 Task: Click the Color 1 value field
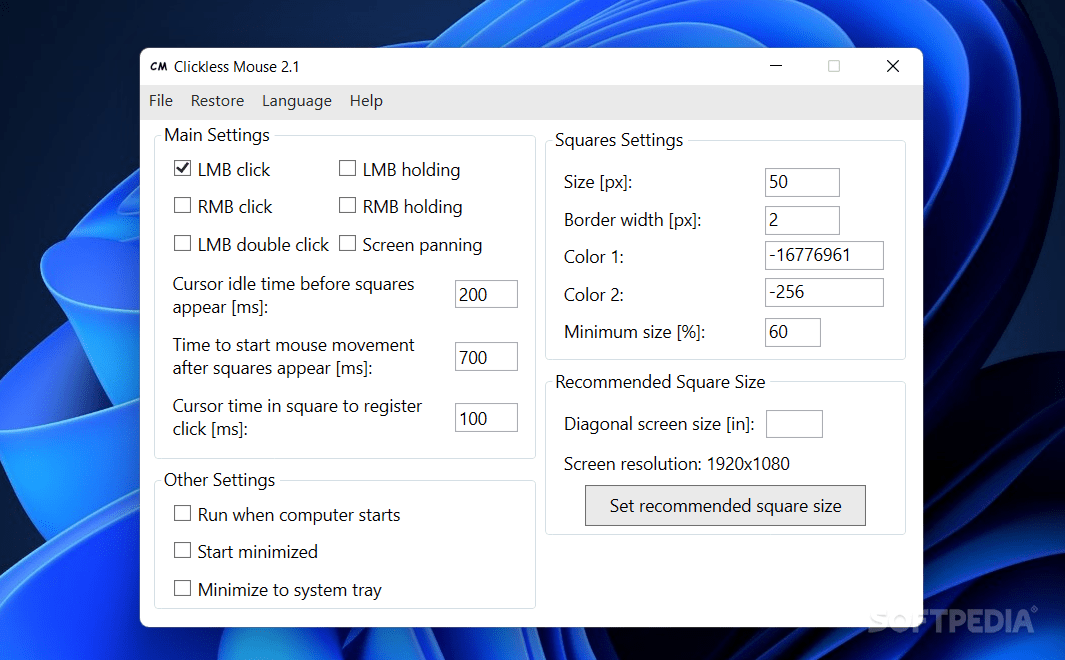(x=824, y=255)
